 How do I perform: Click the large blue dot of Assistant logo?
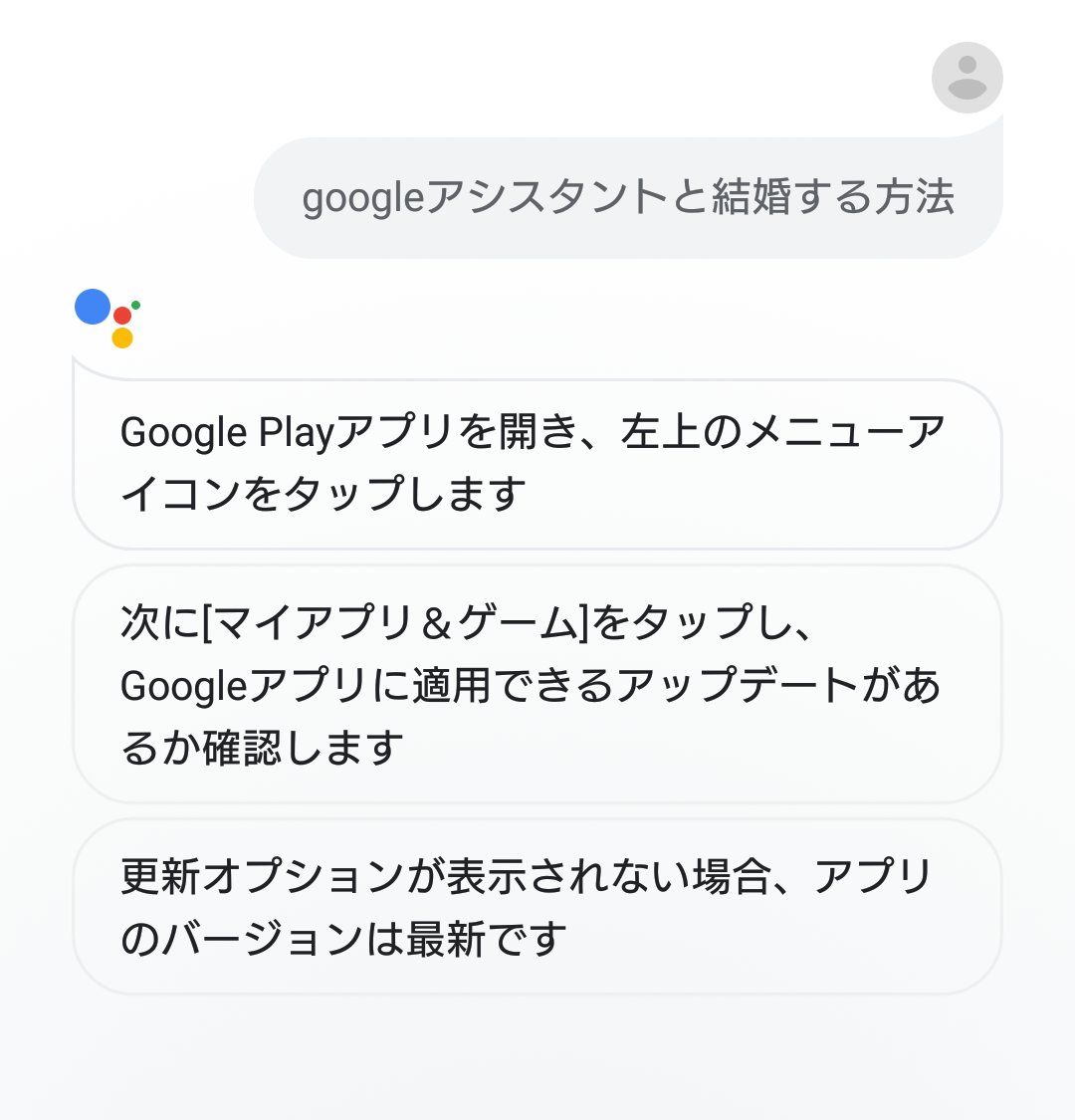(x=93, y=307)
